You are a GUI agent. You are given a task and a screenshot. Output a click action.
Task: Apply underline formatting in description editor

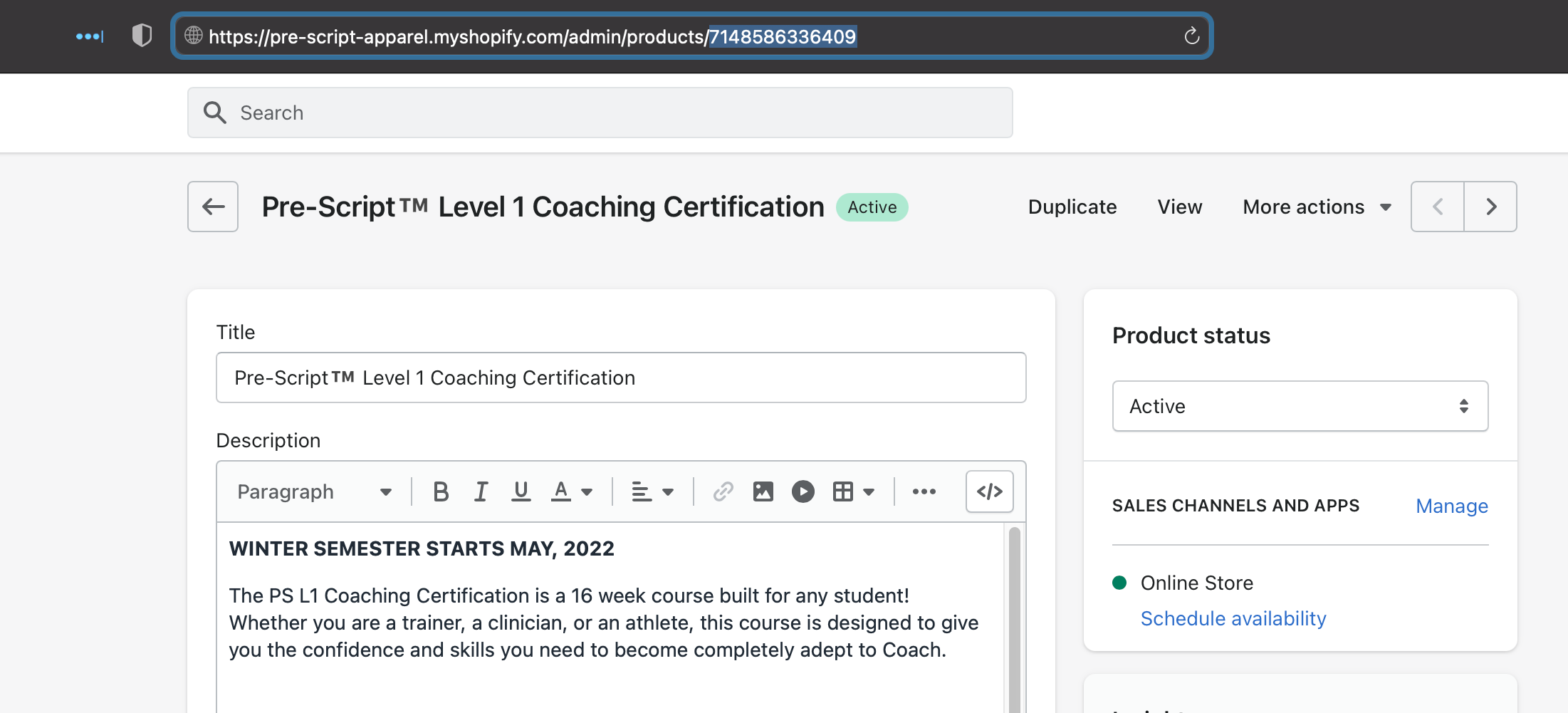[x=521, y=491]
